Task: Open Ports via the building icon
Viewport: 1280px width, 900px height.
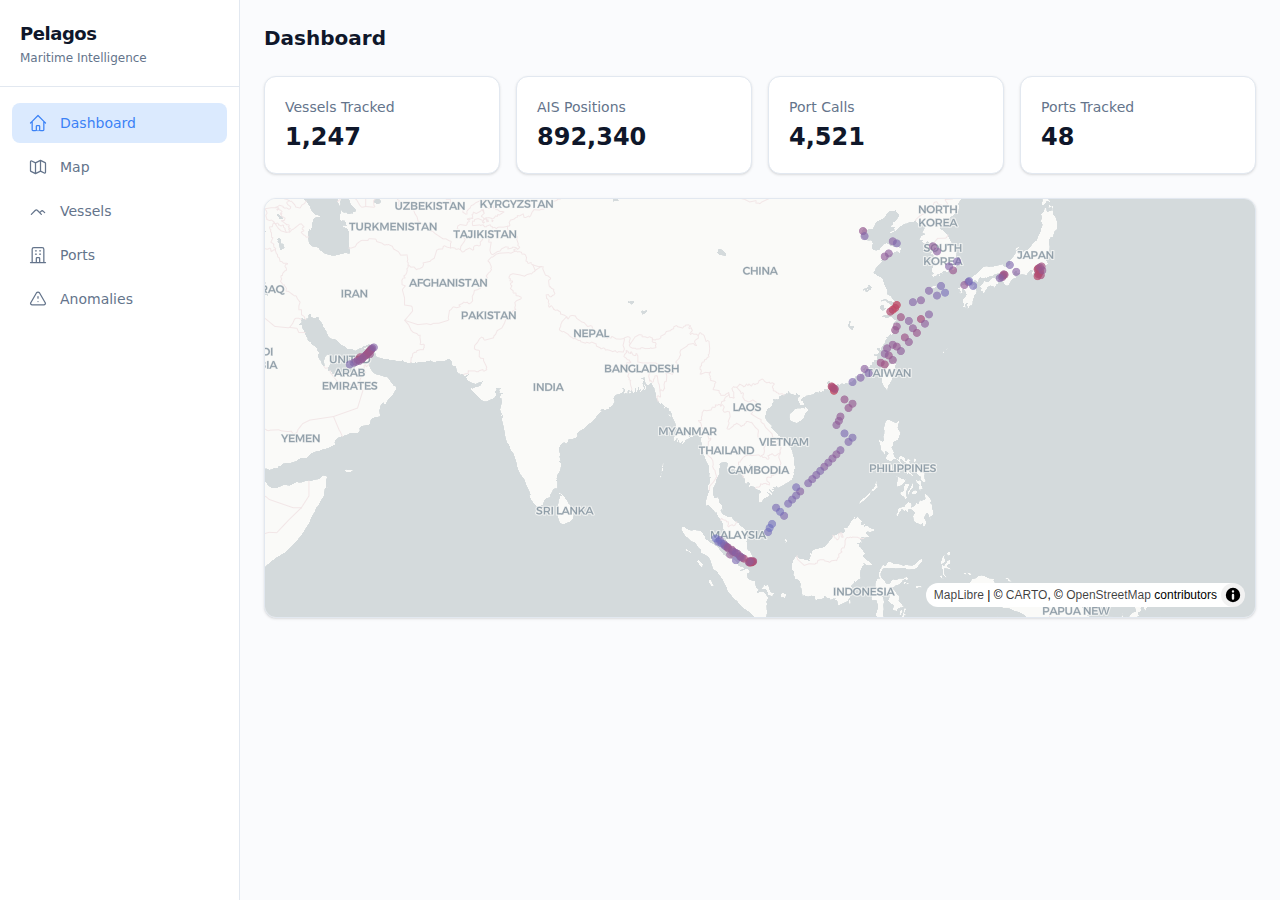Action: pos(38,254)
